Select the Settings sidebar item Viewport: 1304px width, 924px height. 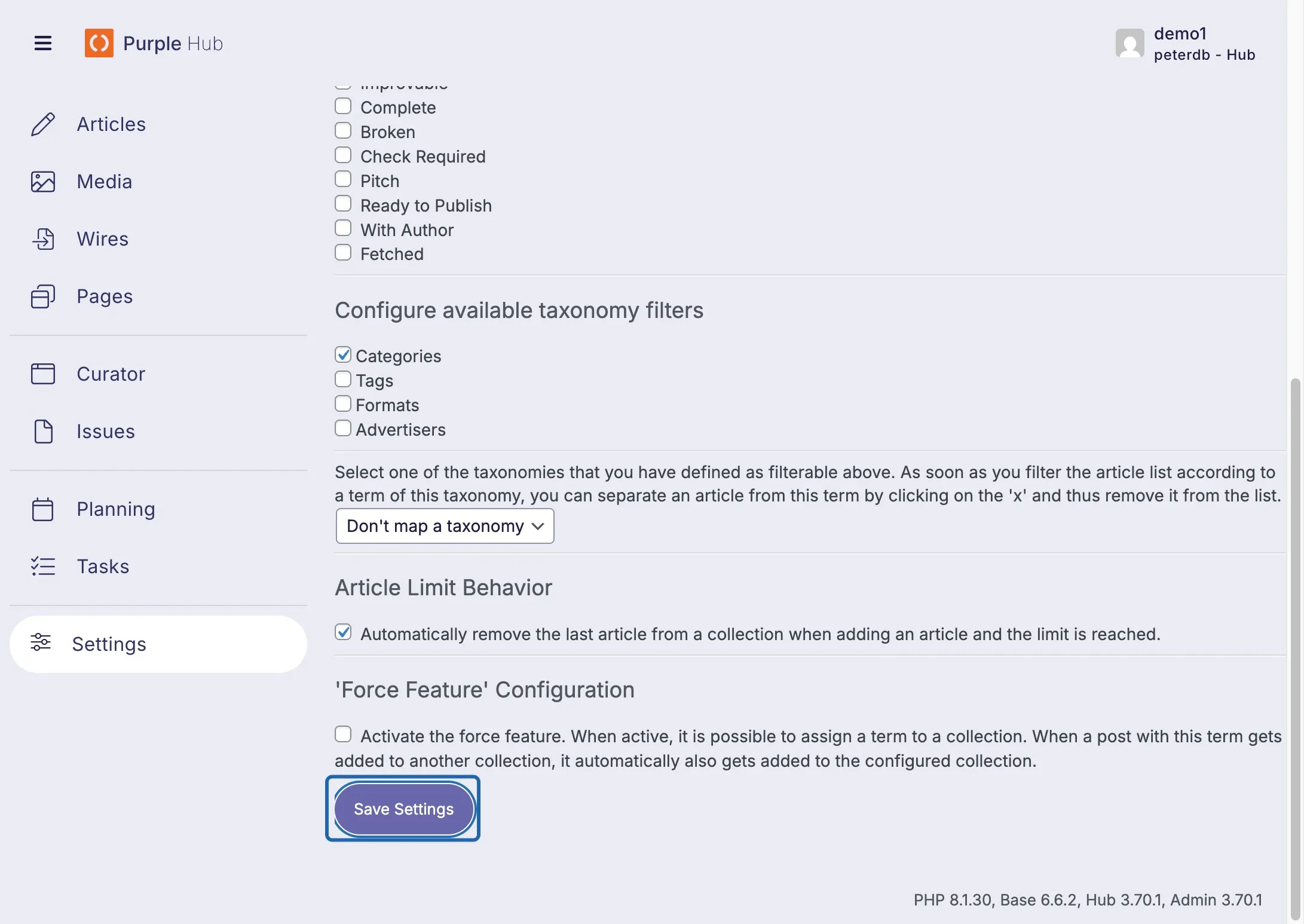point(158,644)
